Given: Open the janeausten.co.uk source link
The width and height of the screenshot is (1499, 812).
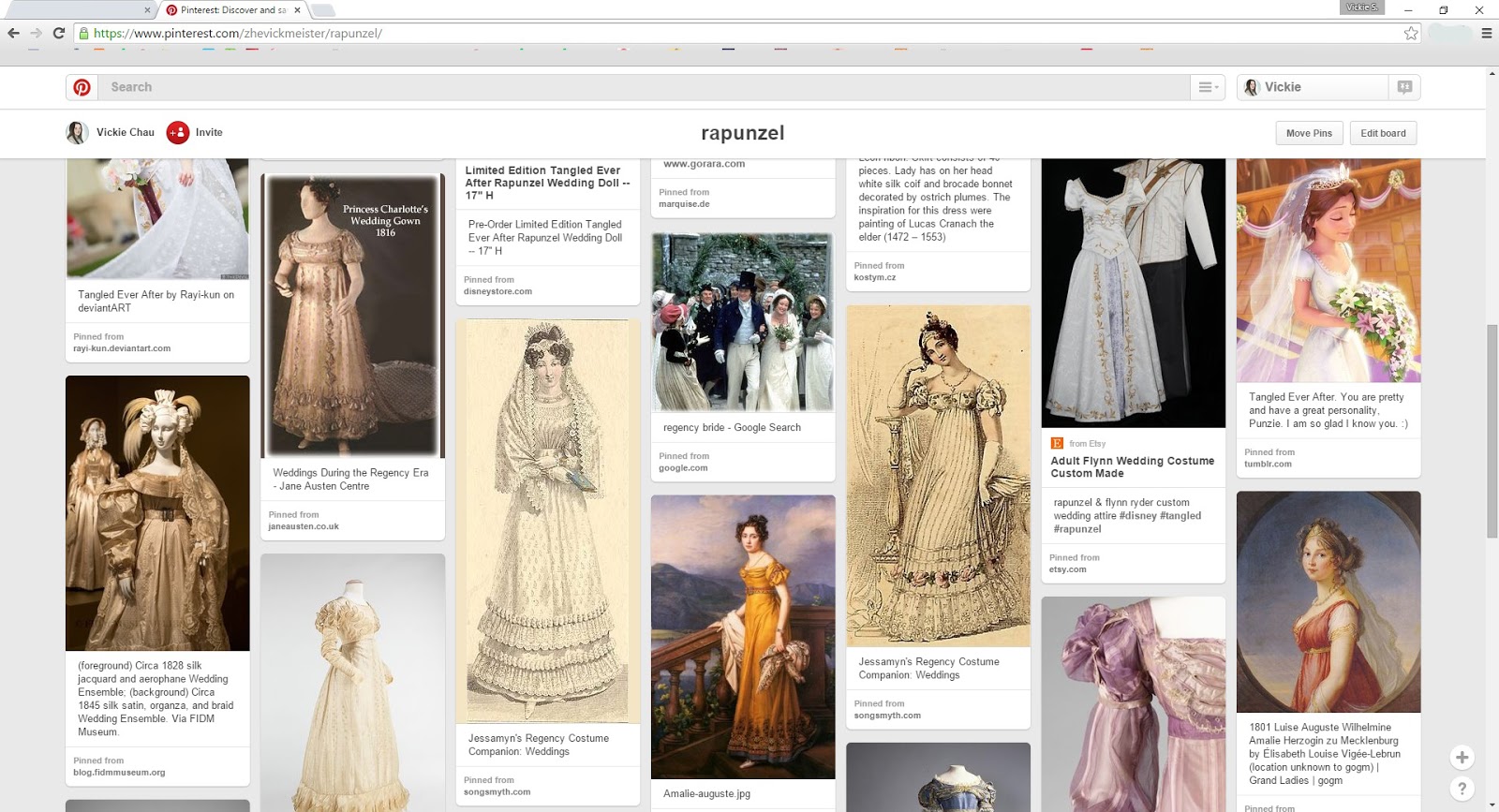Looking at the screenshot, I should click(304, 526).
